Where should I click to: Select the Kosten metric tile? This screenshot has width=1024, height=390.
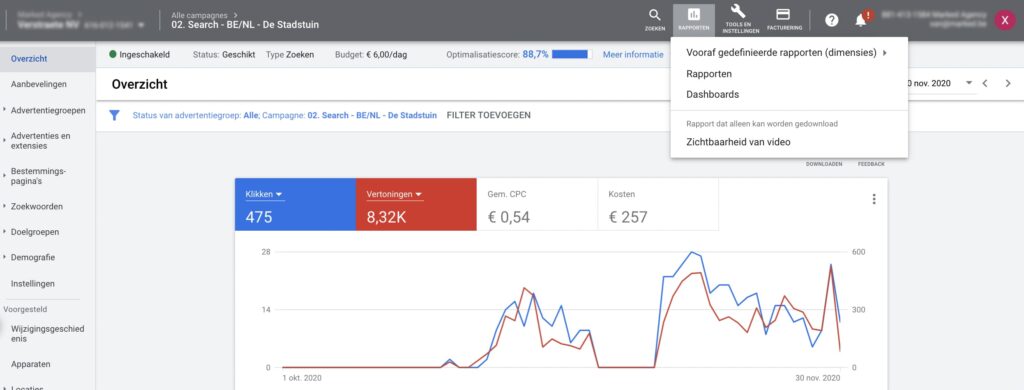(658, 205)
